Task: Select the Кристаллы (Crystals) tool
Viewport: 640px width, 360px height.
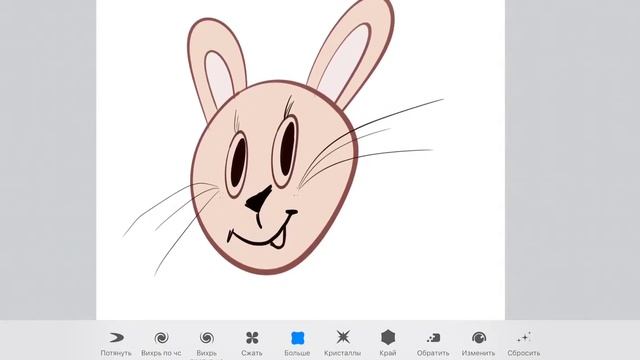Action: [342, 344]
